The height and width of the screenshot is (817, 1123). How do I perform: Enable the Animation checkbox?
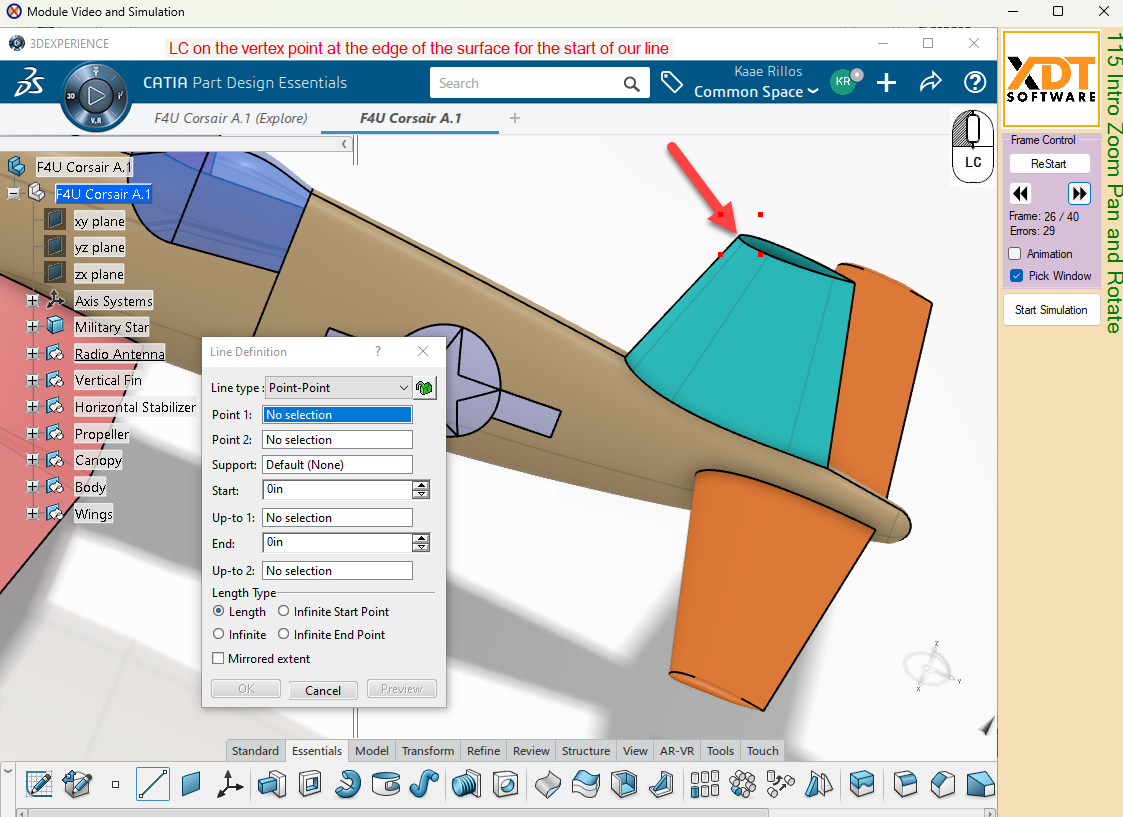[x=1015, y=253]
